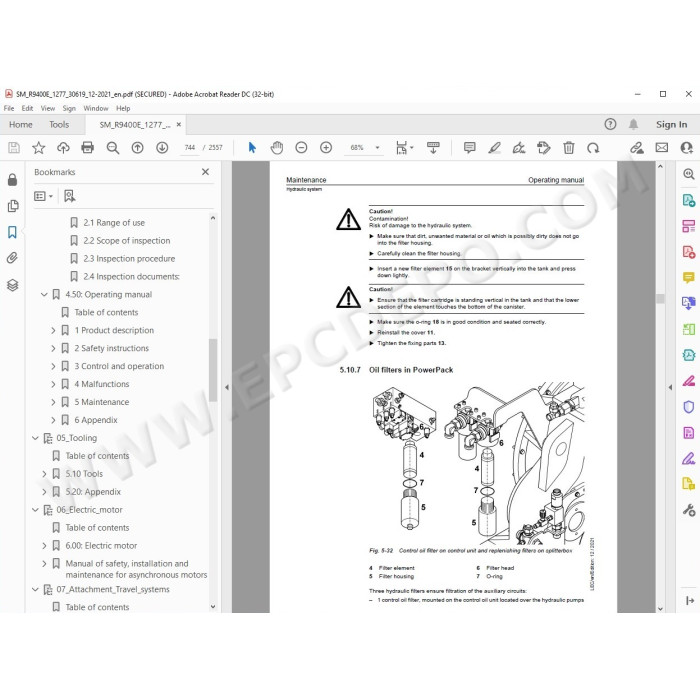Go to the next page arrow

(x=162, y=148)
